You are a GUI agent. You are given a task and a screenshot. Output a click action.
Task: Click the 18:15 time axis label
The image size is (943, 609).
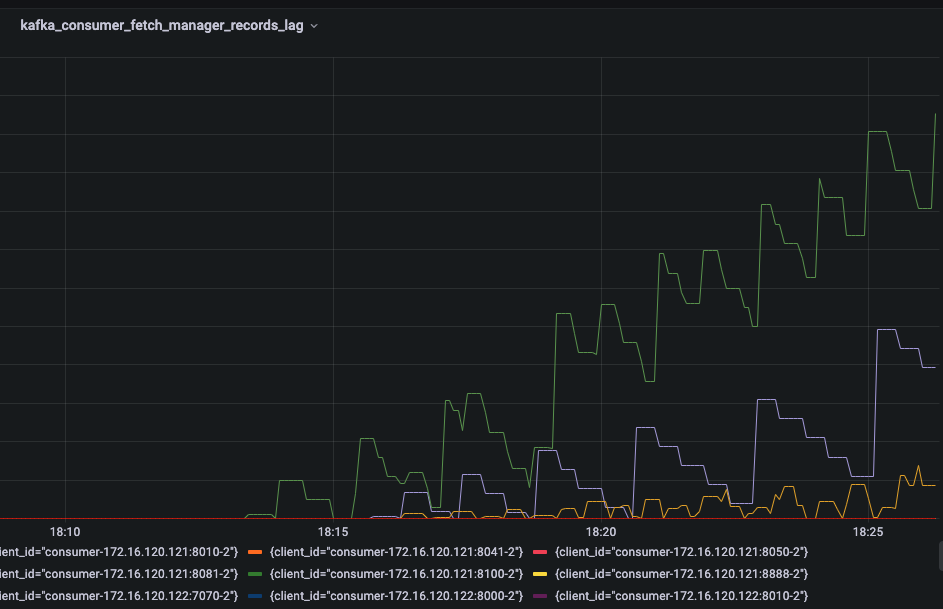[333, 531]
